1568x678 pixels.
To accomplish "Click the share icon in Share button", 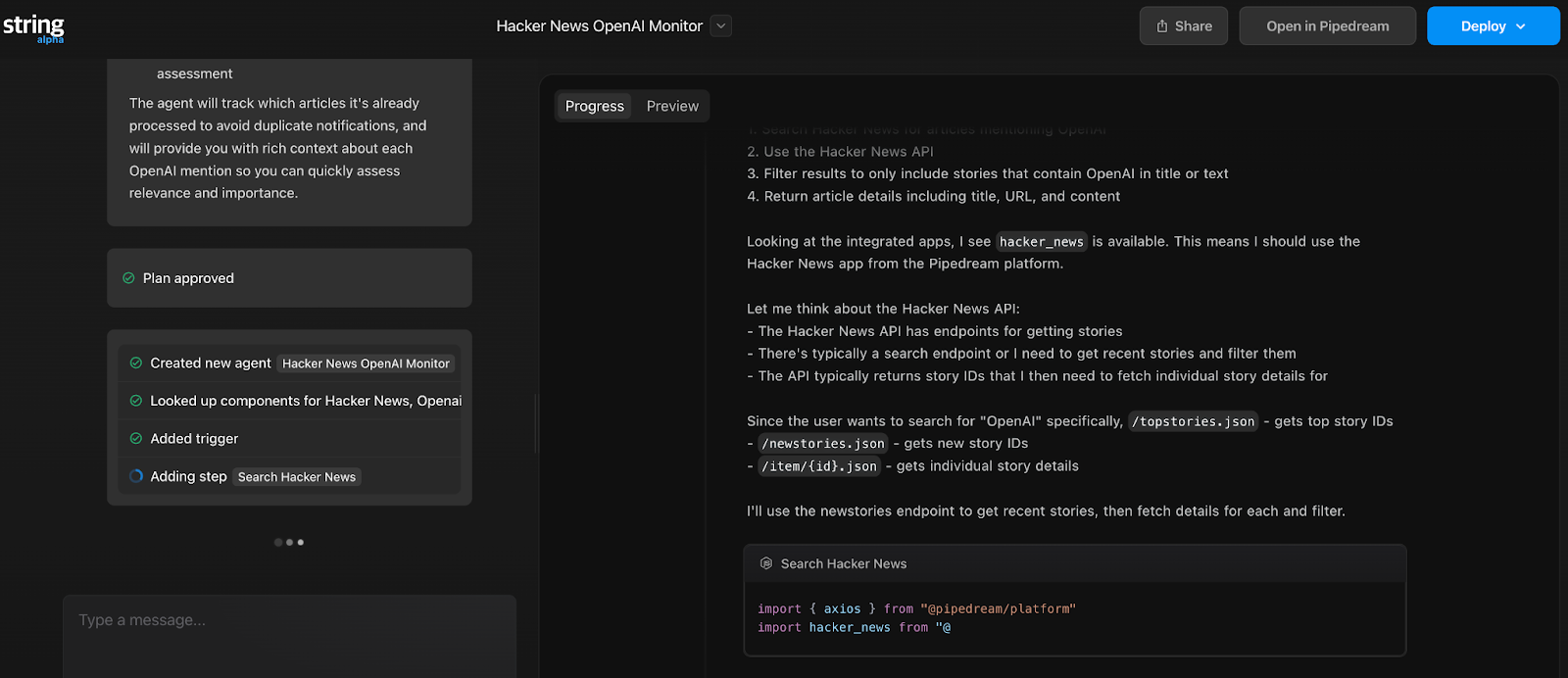I will 1162,26.
